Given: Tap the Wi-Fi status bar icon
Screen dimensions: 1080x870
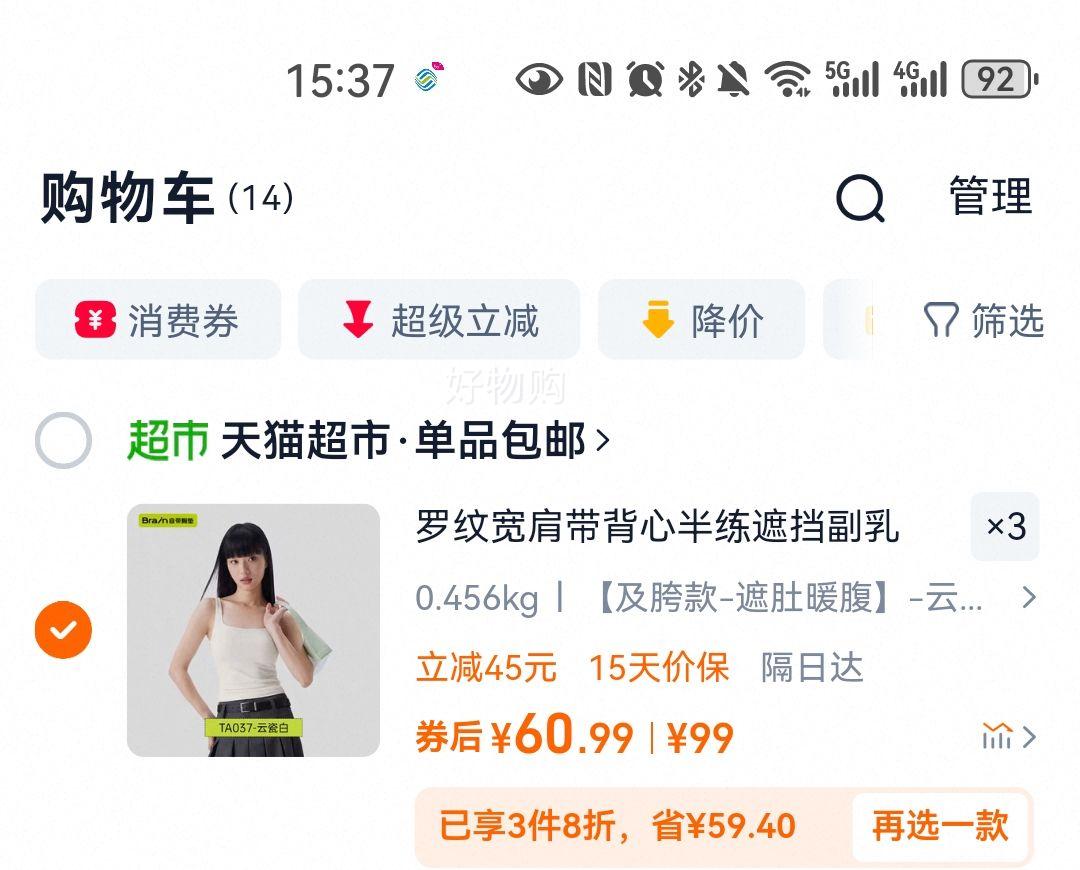Looking at the screenshot, I should (789, 79).
